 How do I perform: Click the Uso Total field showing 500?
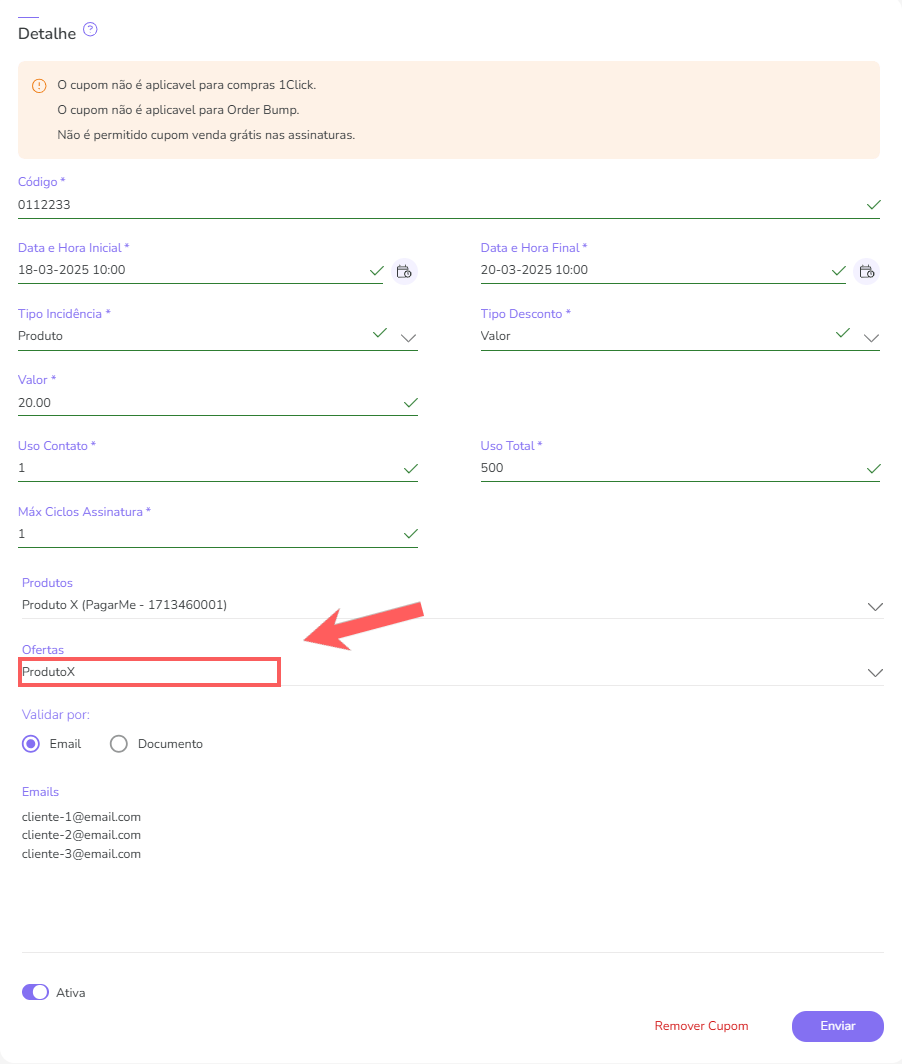(660, 468)
